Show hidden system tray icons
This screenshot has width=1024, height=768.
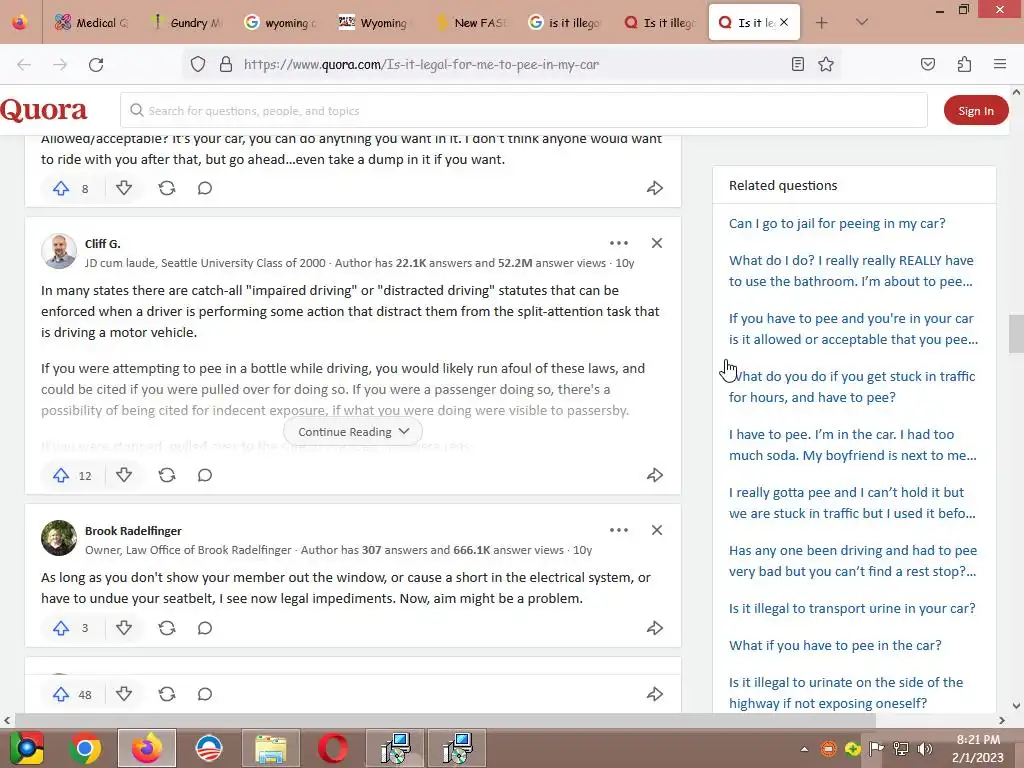click(804, 749)
